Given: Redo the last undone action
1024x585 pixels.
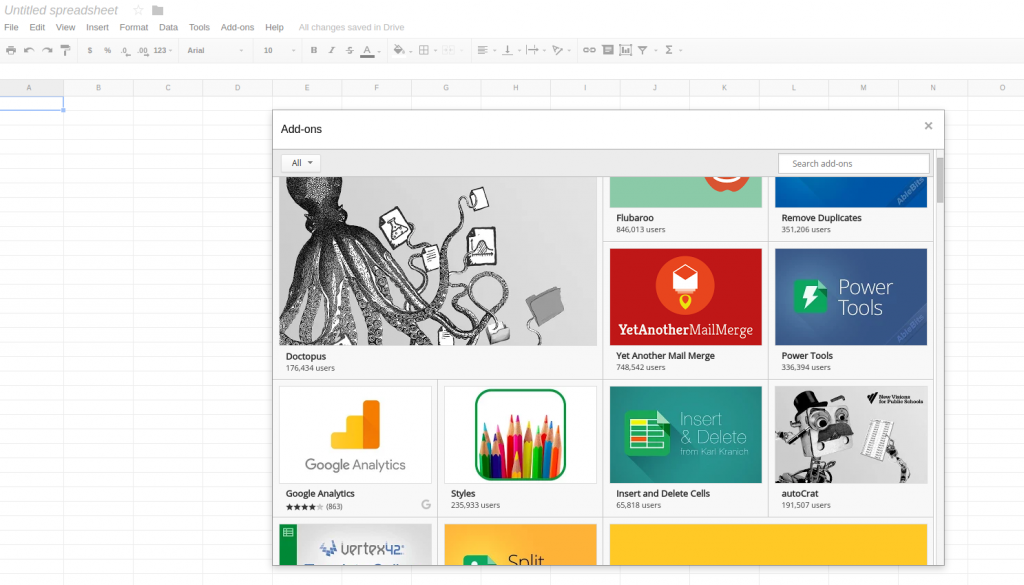Looking at the screenshot, I should (47, 50).
